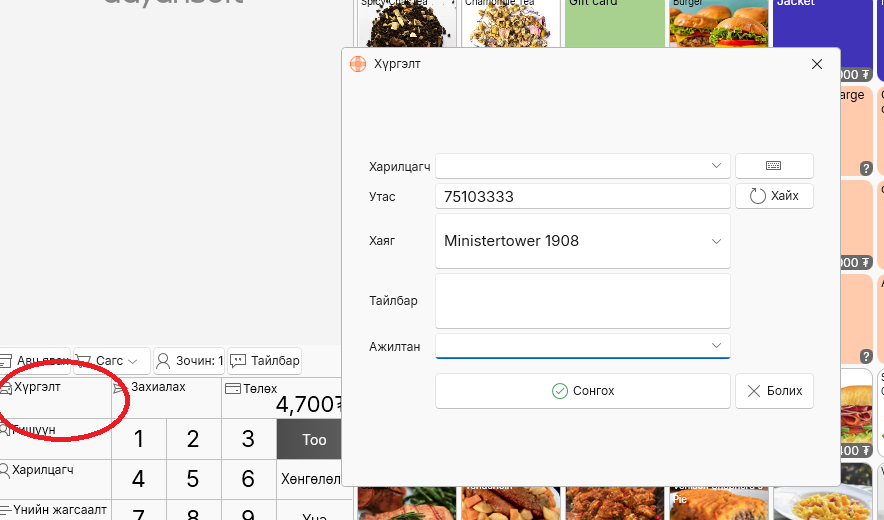This screenshot has height=520, width=884.
Task: Open the Сагс cart dropdown
Action: point(112,361)
